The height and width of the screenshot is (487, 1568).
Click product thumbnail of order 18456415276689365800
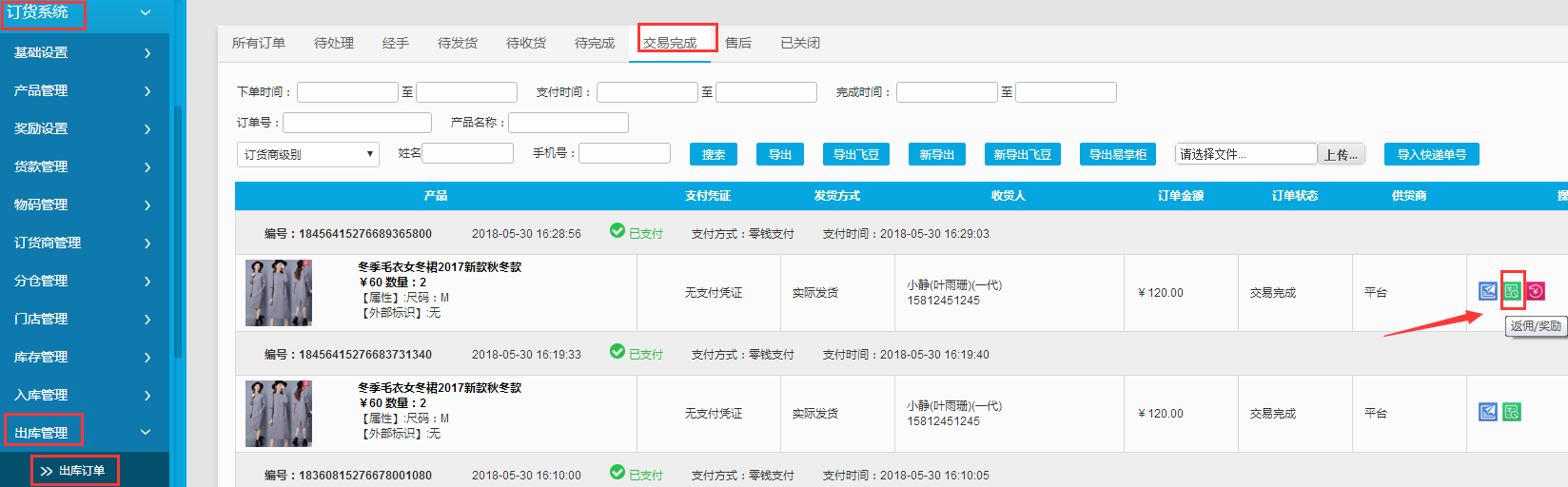pos(279,293)
